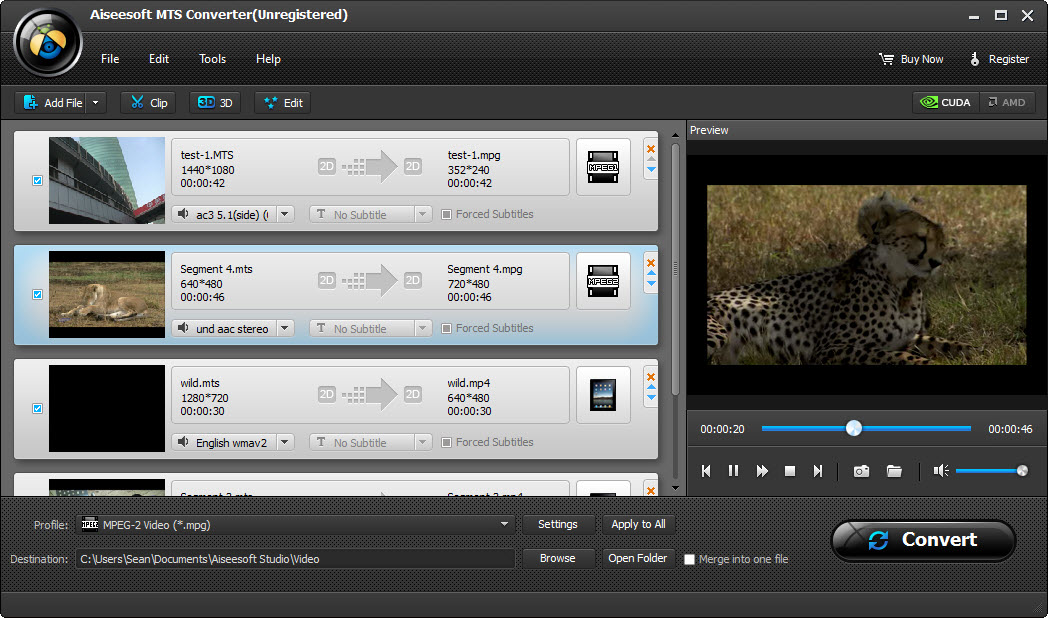The width and height of the screenshot is (1048, 618).
Task: Select the test-1.MTS thumbnail
Action: 107,180
